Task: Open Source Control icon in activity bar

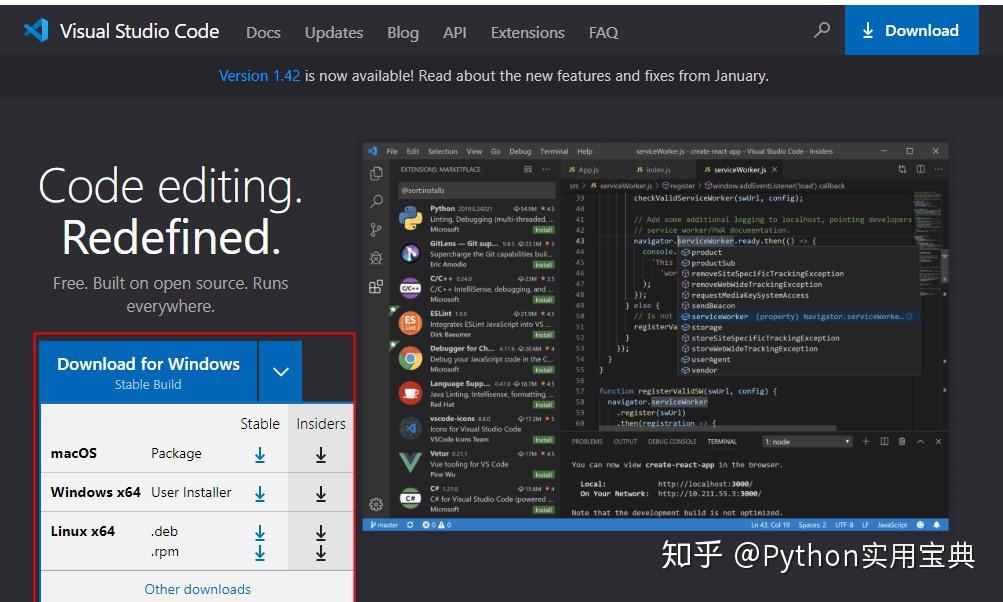Action: (376, 230)
